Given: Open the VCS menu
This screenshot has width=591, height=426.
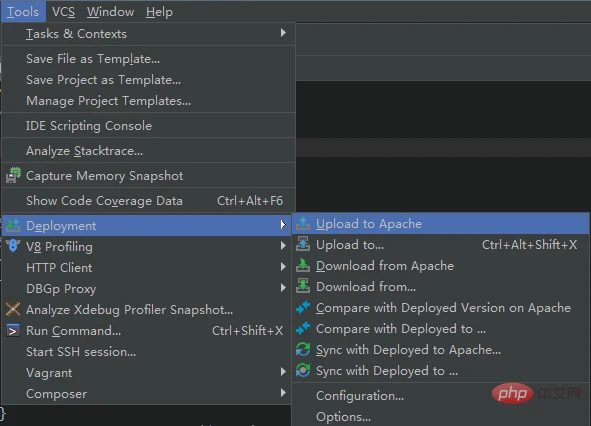Looking at the screenshot, I should pyautogui.click(x=63, y=12).
